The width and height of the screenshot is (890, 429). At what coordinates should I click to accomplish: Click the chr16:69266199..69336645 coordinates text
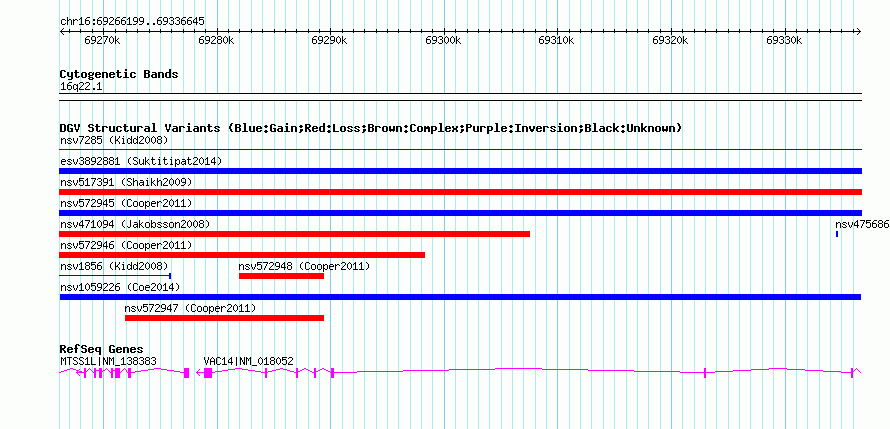[132, 22]
